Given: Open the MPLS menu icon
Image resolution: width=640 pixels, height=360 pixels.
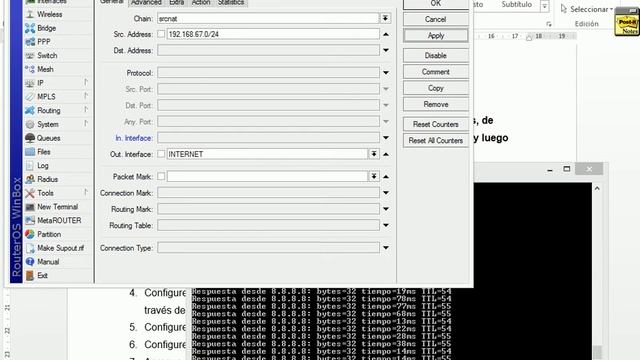Looking at the screenshot, I should [30, 97].
